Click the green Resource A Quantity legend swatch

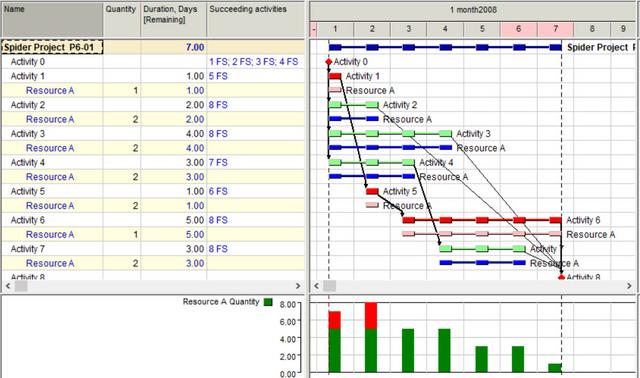268,302
